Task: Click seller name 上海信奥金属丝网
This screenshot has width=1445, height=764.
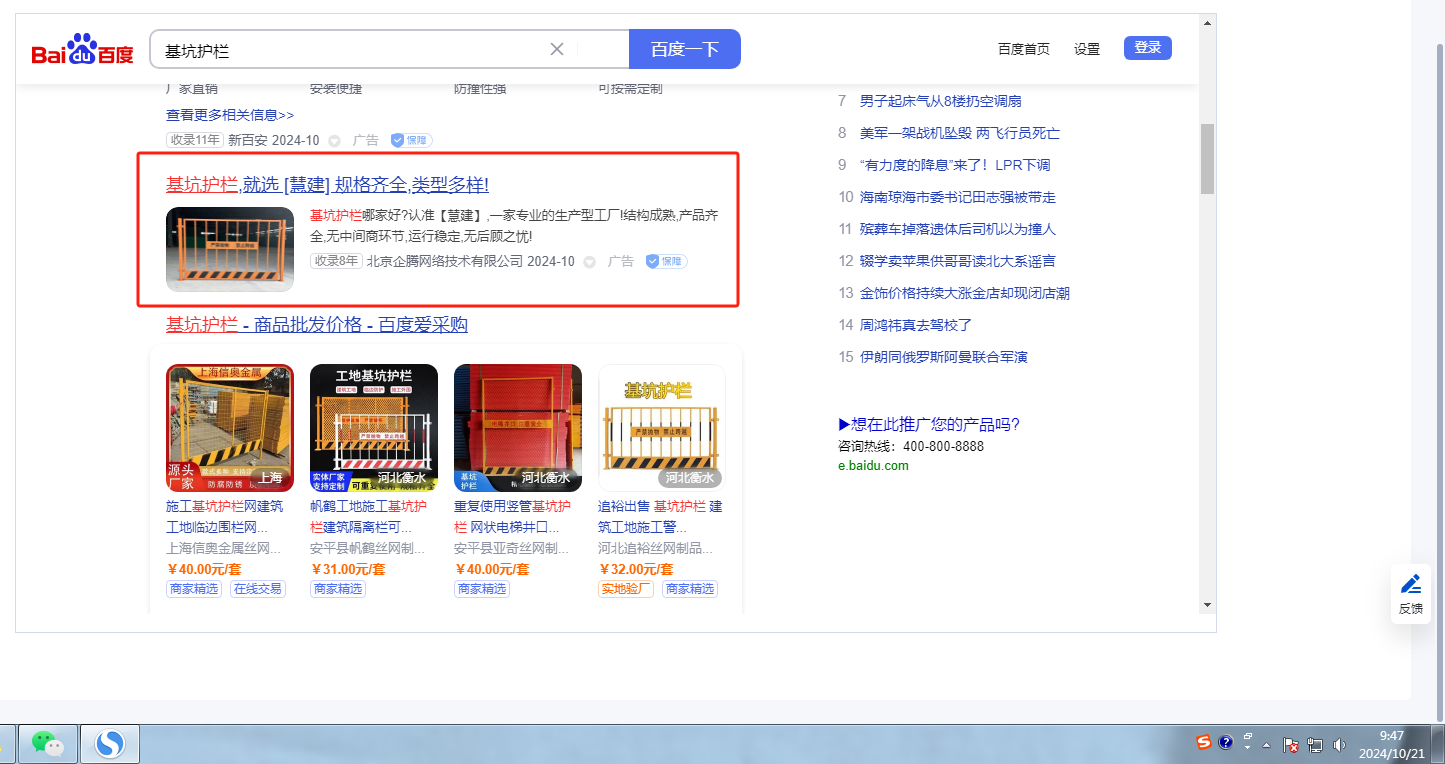Action: tap(224, 549)
